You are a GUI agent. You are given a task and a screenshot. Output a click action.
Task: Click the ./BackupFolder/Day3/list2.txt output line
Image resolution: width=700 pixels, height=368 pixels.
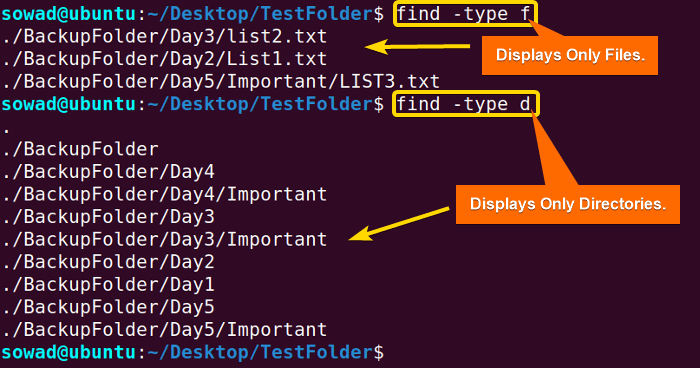[164, 37]
